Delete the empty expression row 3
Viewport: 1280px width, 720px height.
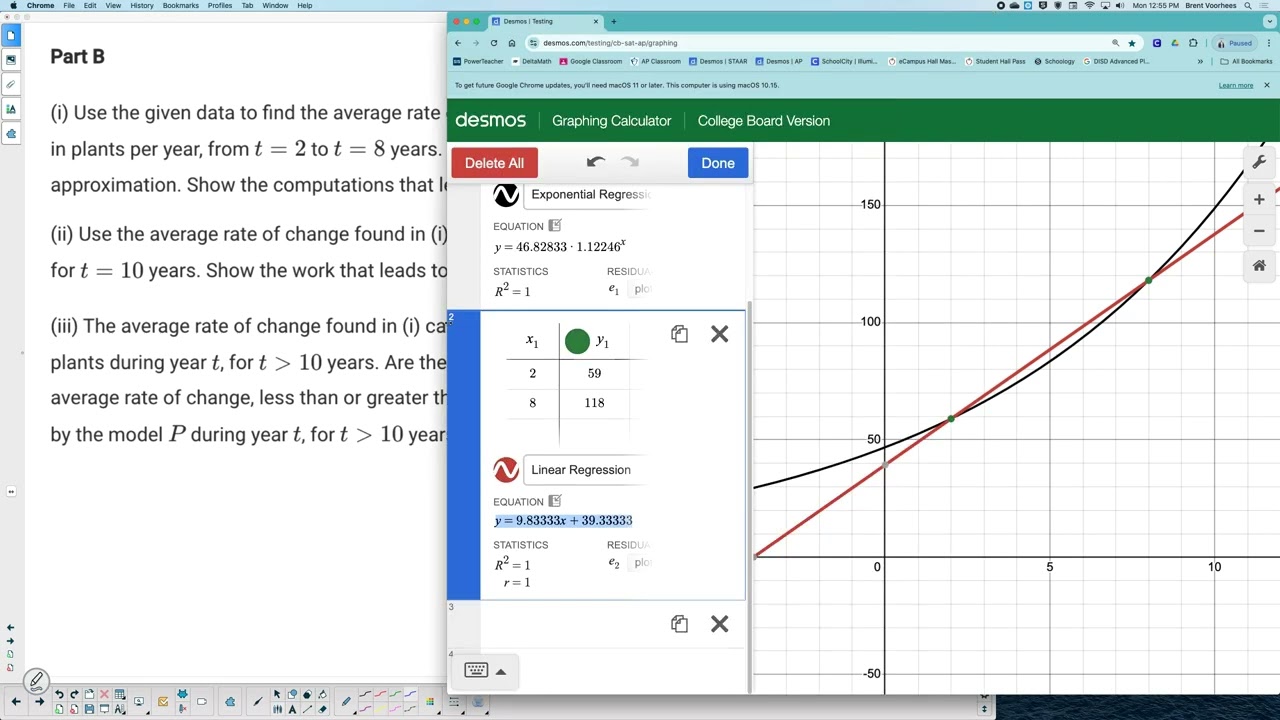pyautogui.click(x=719, y=624)
